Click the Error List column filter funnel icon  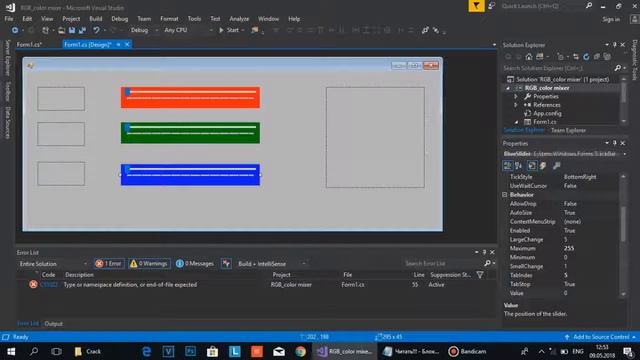click(480, 275)
